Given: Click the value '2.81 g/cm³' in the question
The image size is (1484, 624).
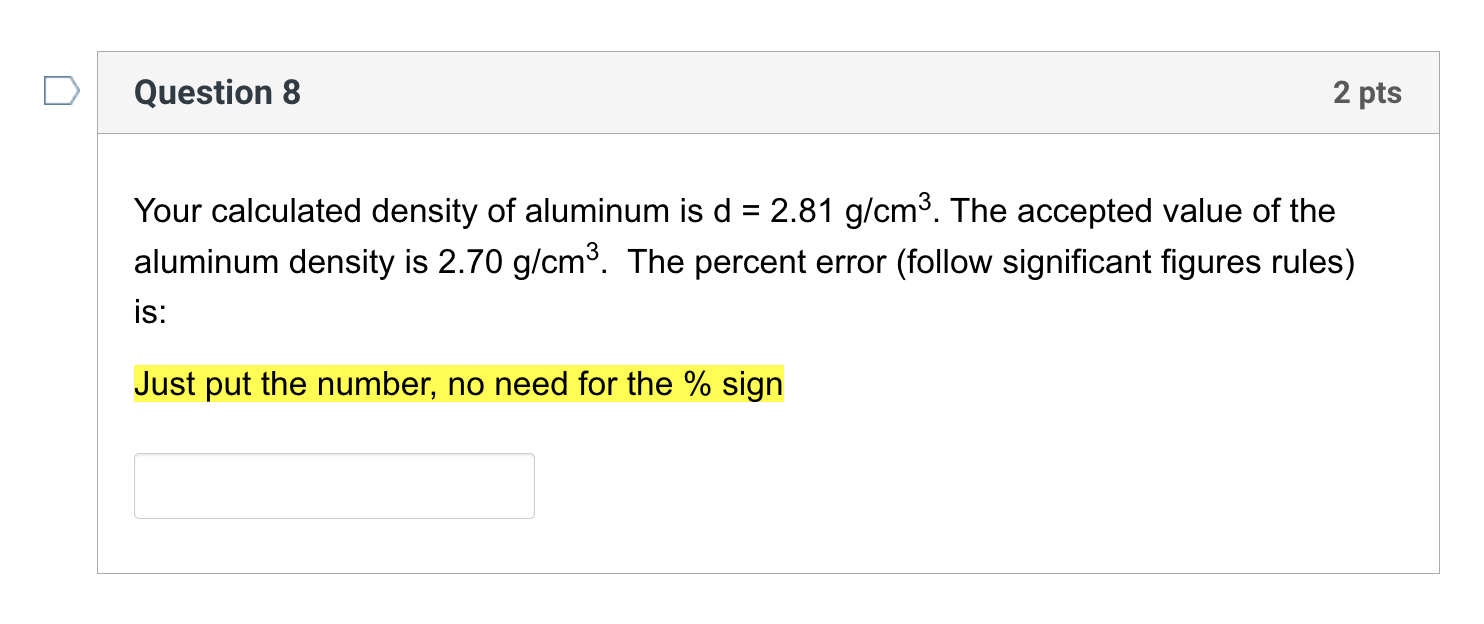Looking at the screenshot, I should click(848, 210).
